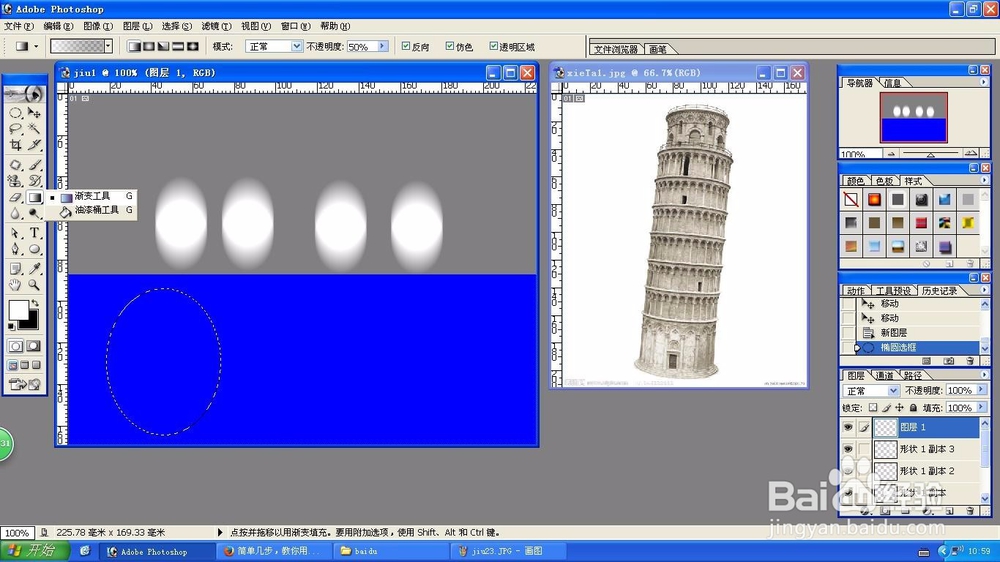Select the Zoom magnifier tool
Screen dimensions: 1000x562
[34, 285]
